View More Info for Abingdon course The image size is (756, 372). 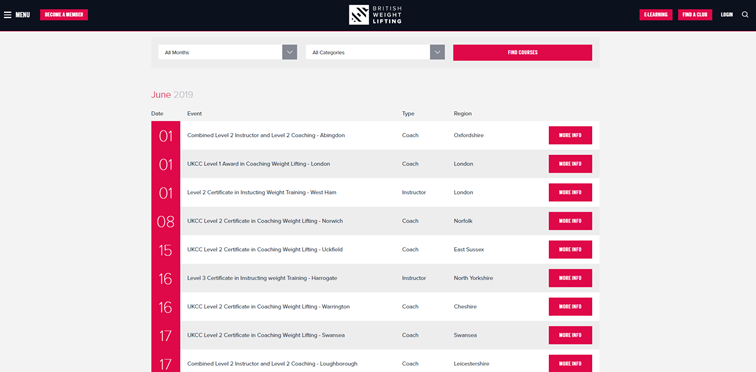pos(570,135)
